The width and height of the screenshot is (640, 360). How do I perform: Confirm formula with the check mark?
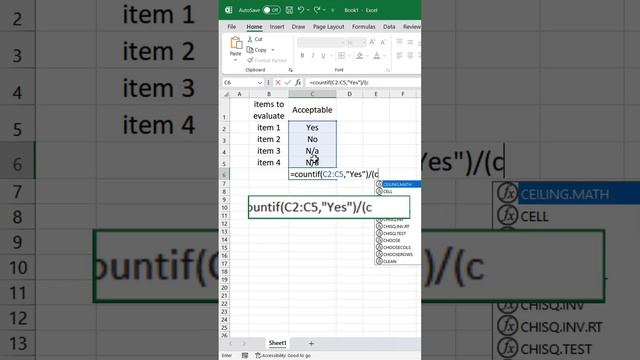coord(288,82)
